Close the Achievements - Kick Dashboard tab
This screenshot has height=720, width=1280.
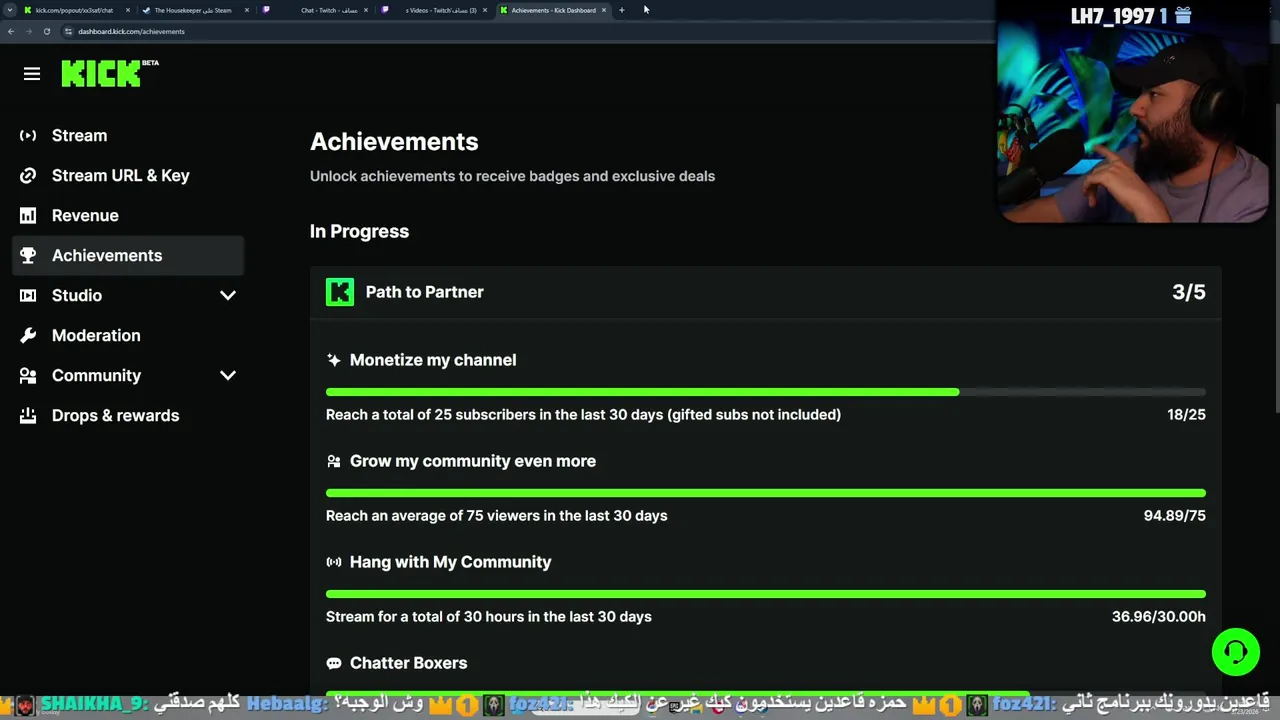pyautogui.click(x=604, y=10)
